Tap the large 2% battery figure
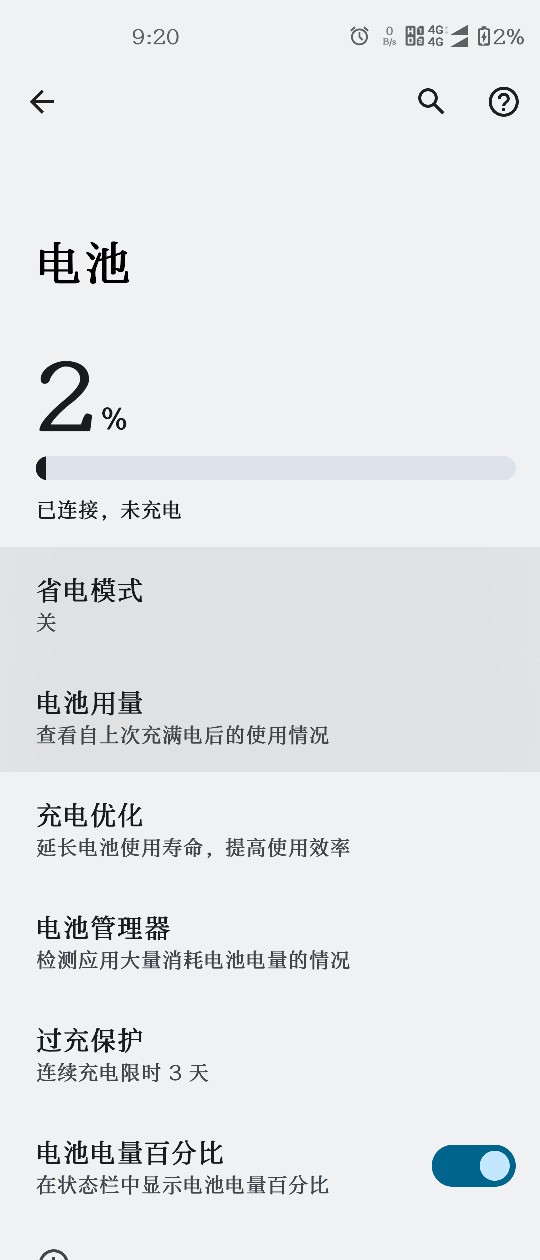Image resolution: width=540 pixels, height=1260 pixels. 82,398
